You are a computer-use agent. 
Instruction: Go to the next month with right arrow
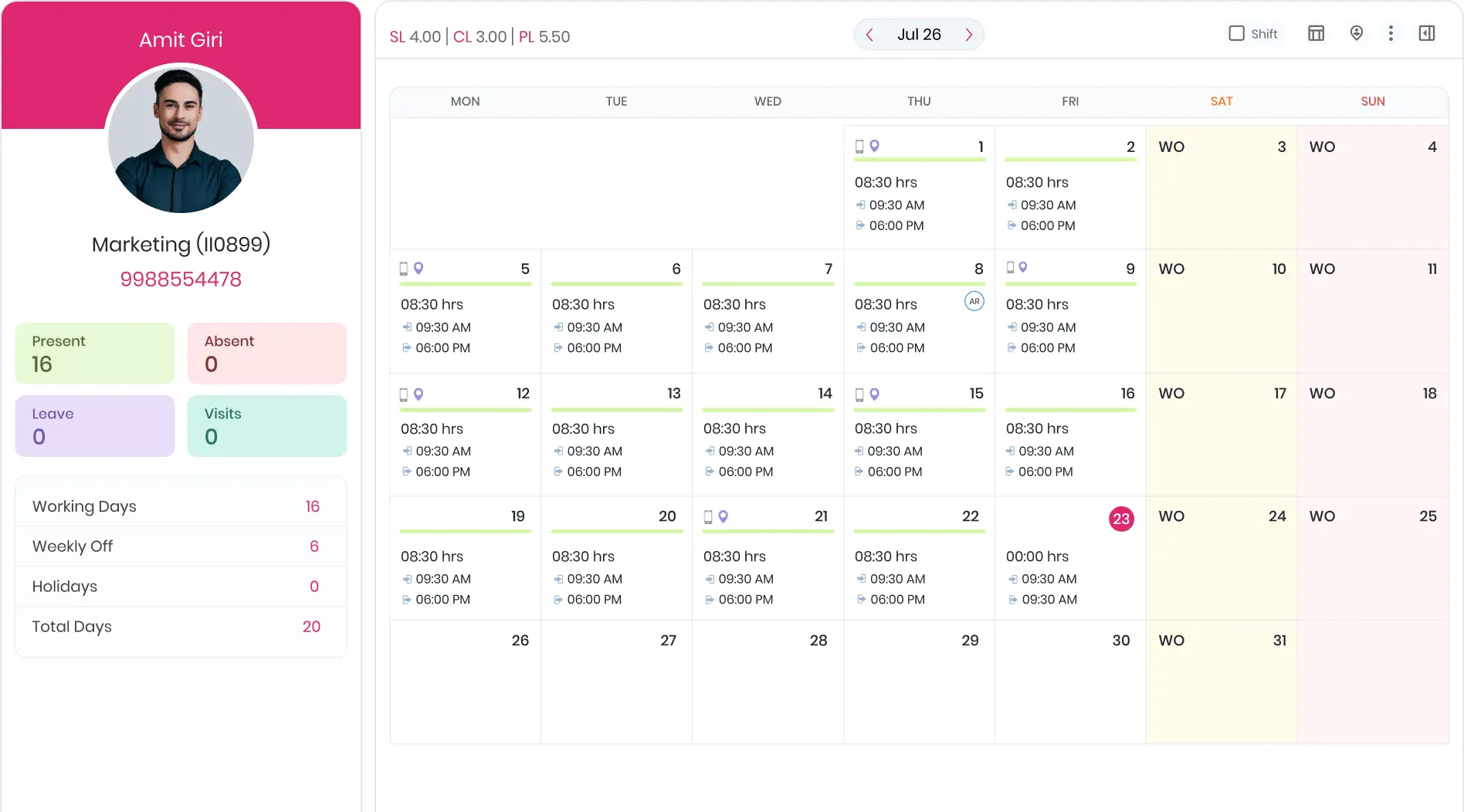point(968,35)
